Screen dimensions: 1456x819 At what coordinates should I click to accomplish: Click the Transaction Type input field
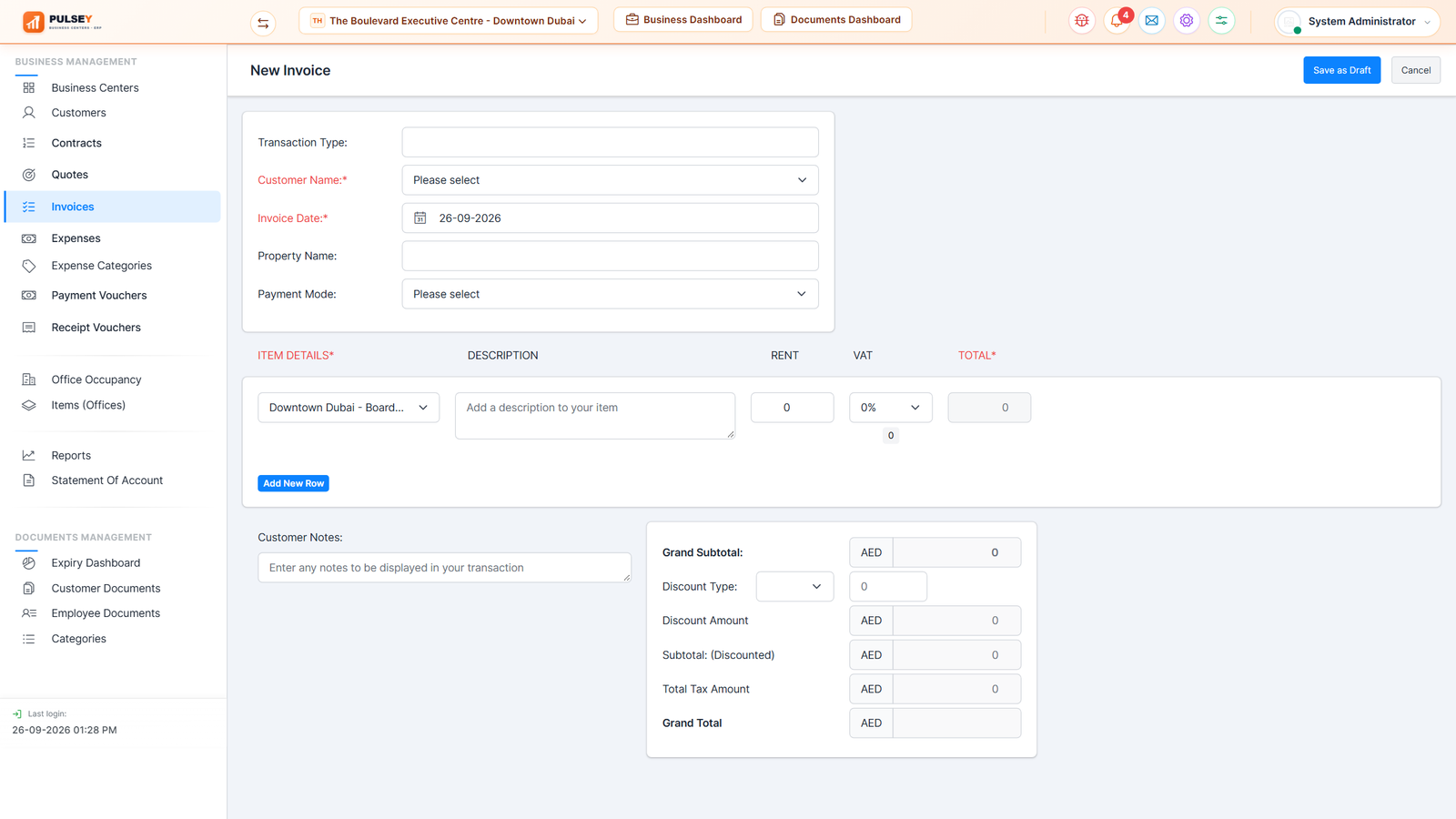[x=610, y=142]
